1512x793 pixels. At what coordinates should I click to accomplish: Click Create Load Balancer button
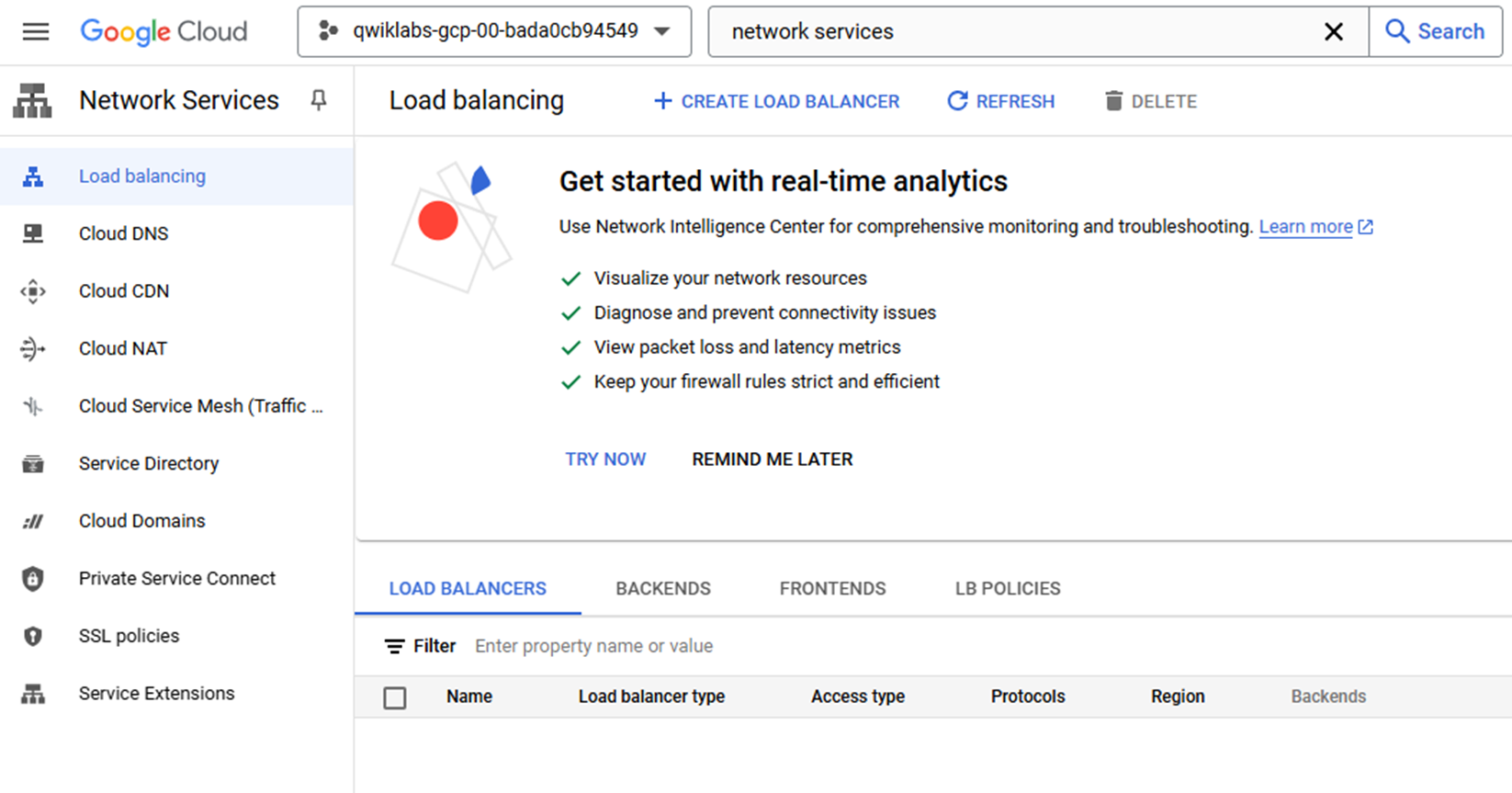(x=776, y=101)
